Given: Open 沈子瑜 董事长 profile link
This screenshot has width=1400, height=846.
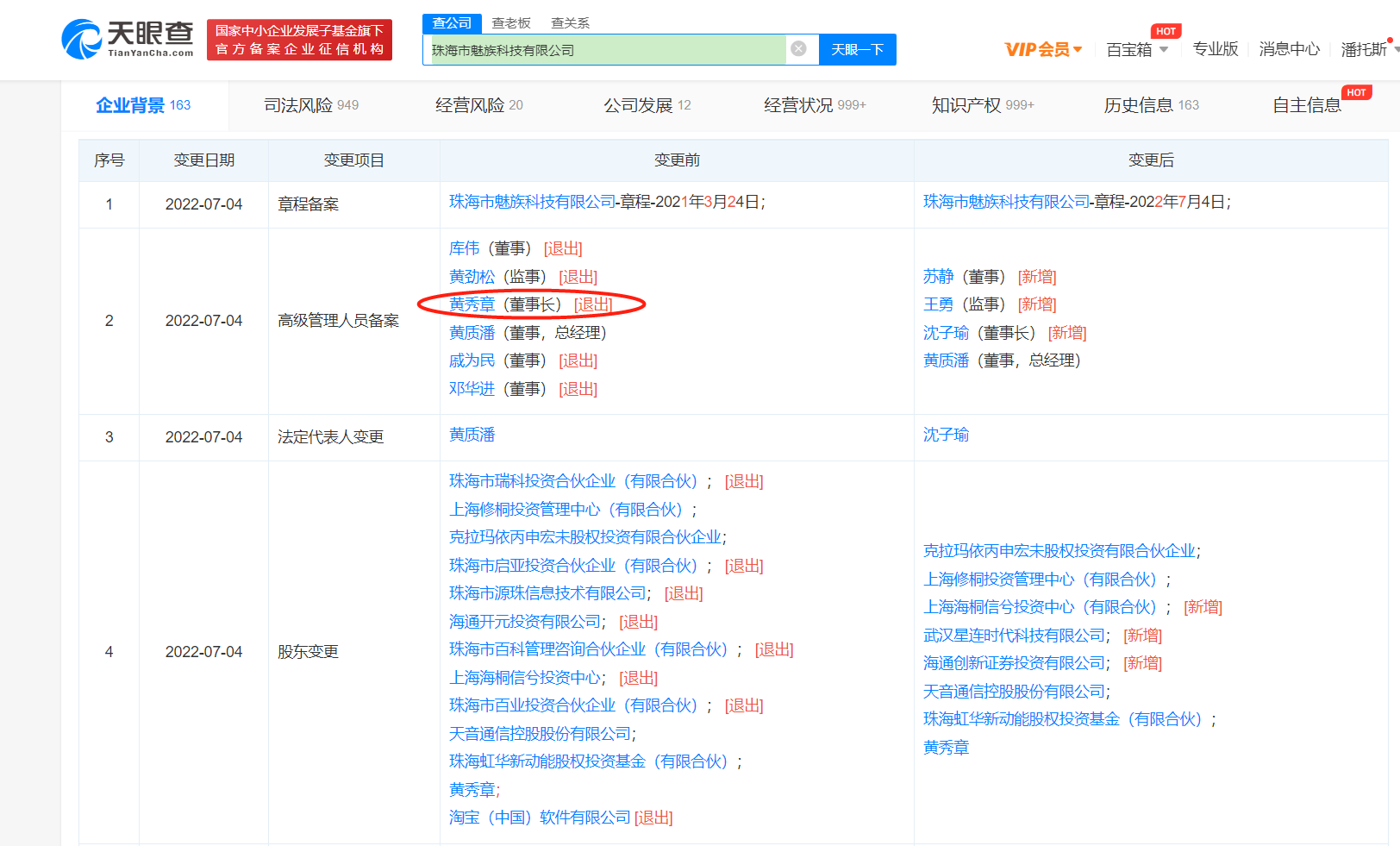Looking at the screenshot, I should (946, 333).
